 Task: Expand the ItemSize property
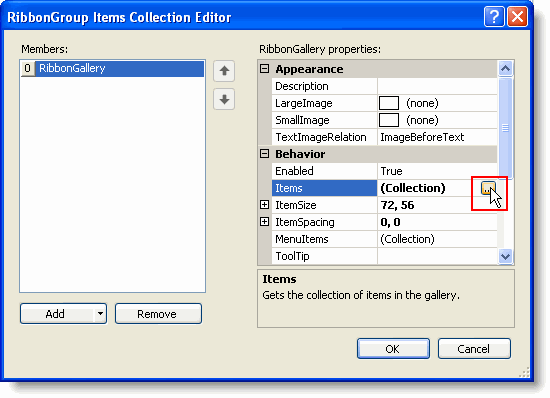264,205
